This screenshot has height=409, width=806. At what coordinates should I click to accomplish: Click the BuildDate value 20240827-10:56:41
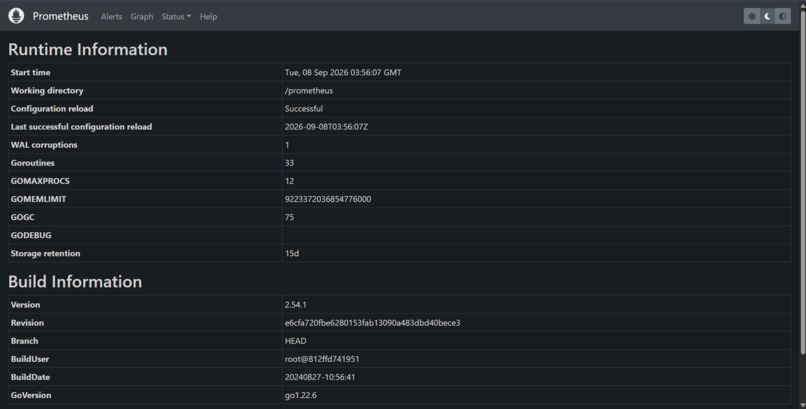pos(320,377)
